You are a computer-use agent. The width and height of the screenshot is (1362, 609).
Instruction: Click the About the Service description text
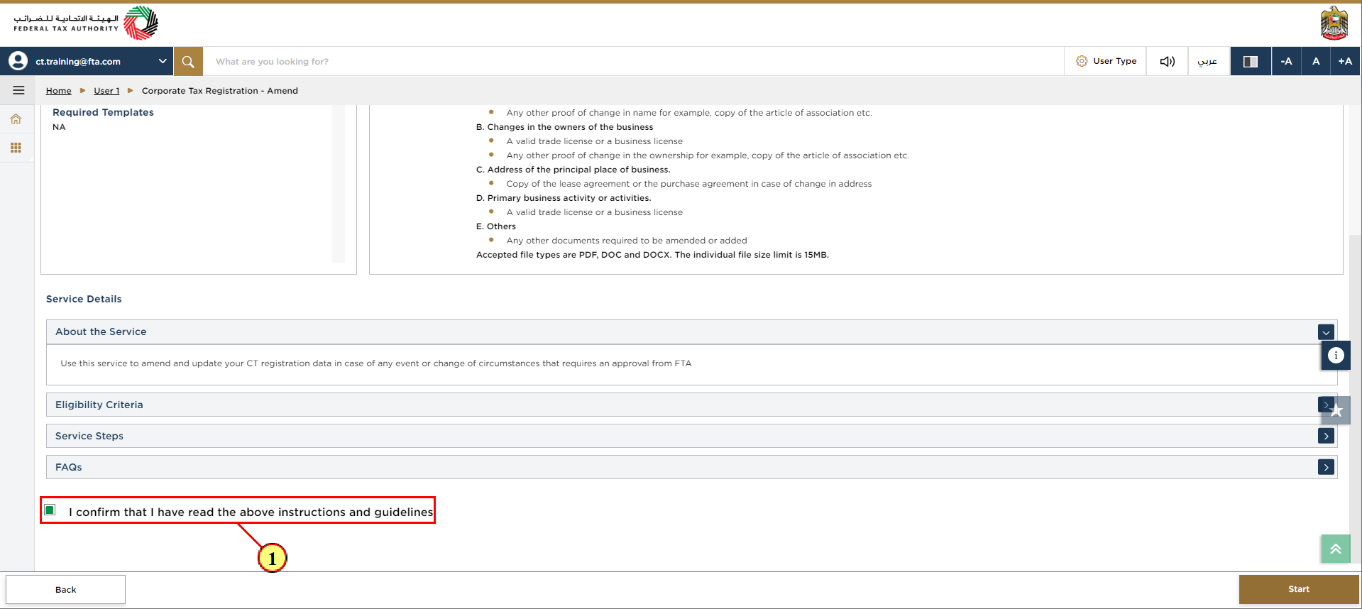pos(376,363)
